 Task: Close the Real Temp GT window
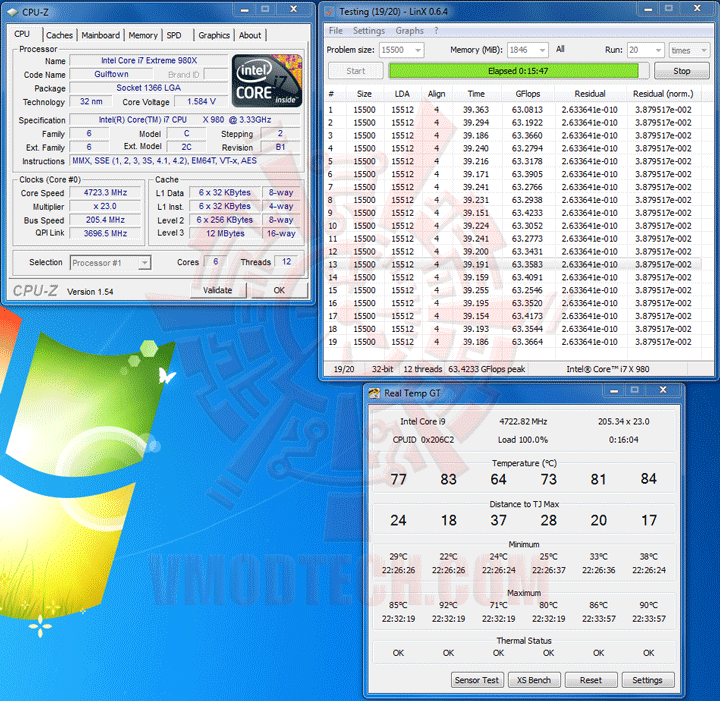point(663,390)
